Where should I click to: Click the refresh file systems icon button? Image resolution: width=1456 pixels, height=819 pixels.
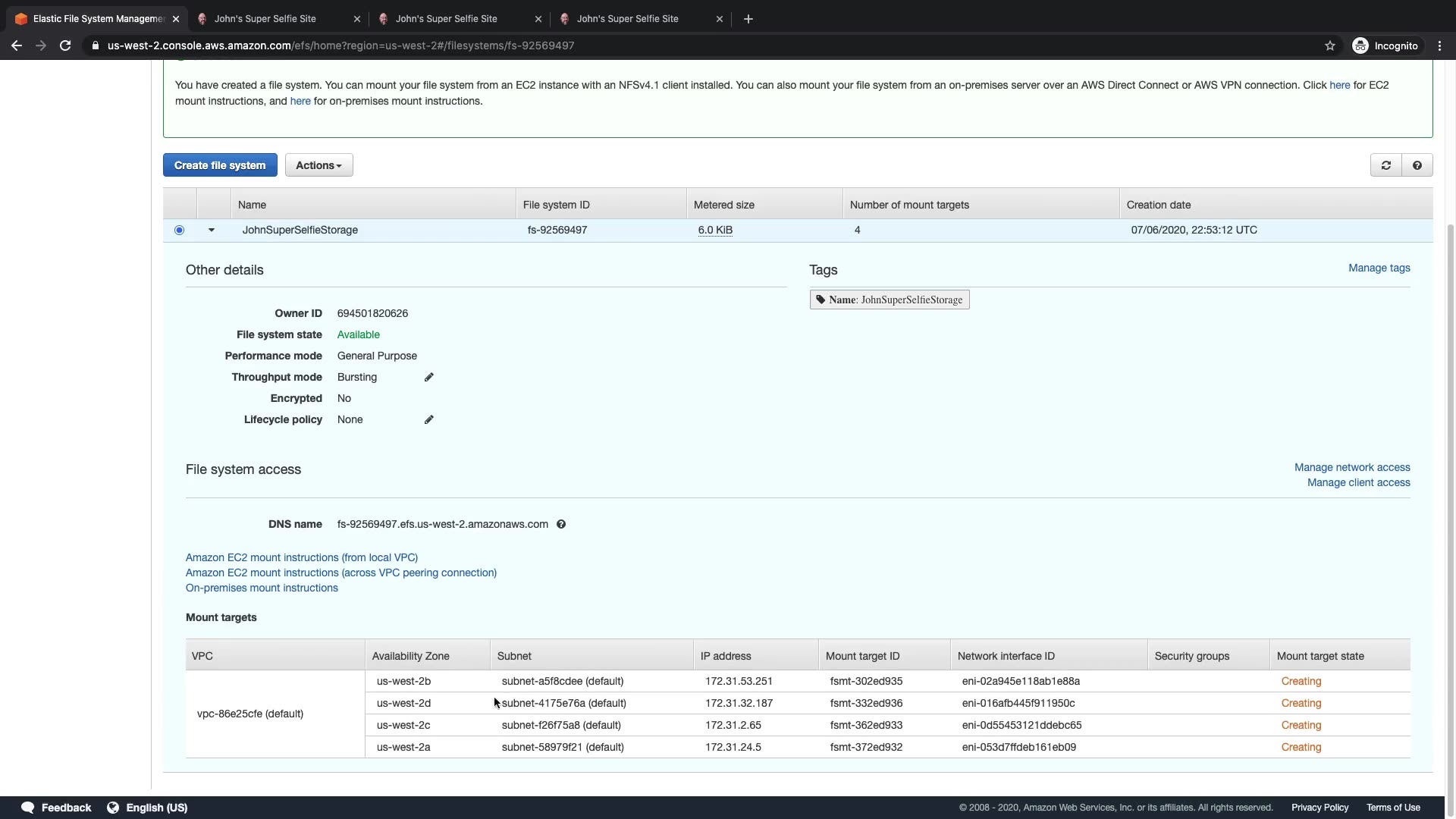pyautogui.click(x=1385, y=165)
